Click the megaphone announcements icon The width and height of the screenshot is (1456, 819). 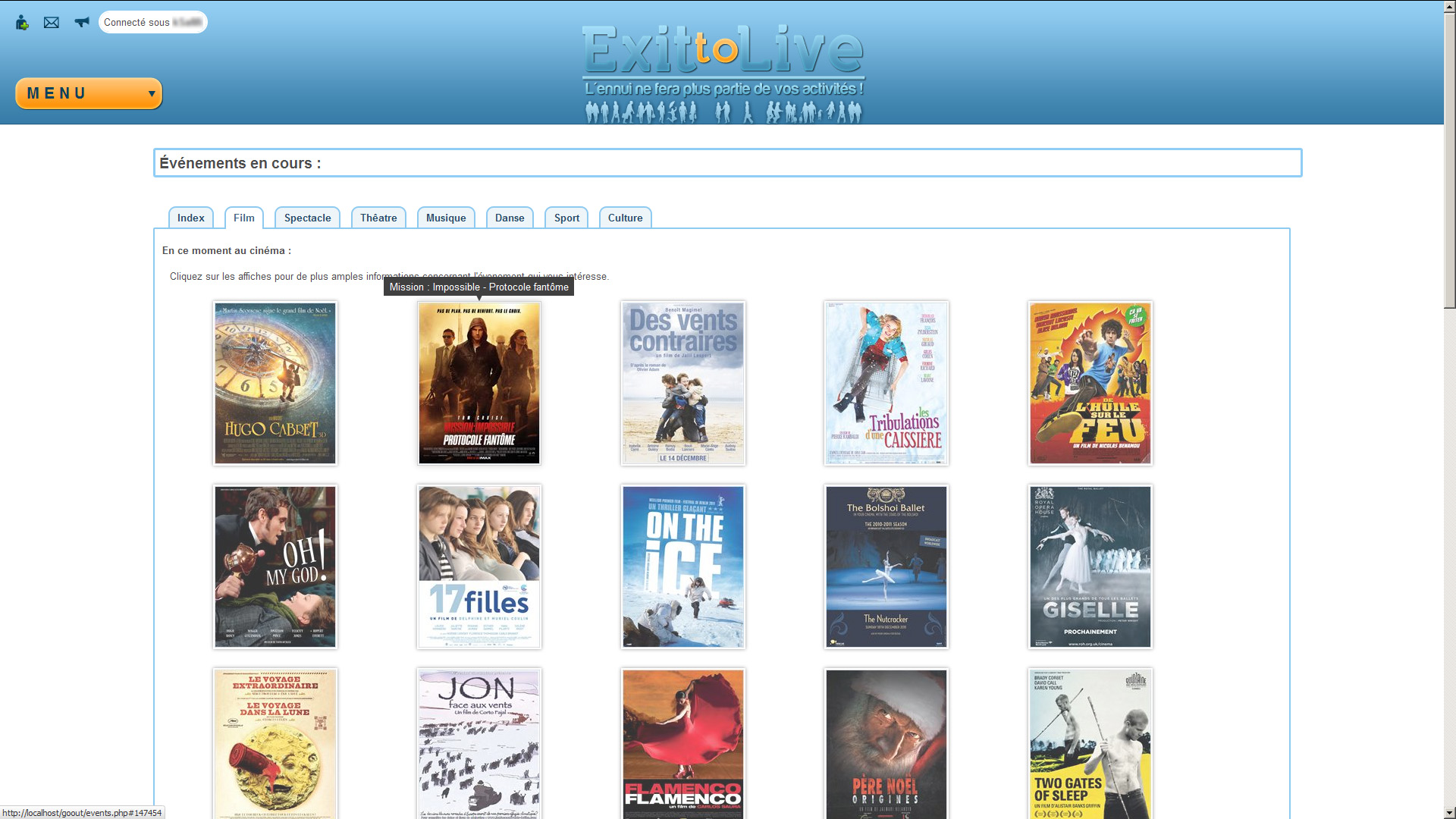(82, 22)
